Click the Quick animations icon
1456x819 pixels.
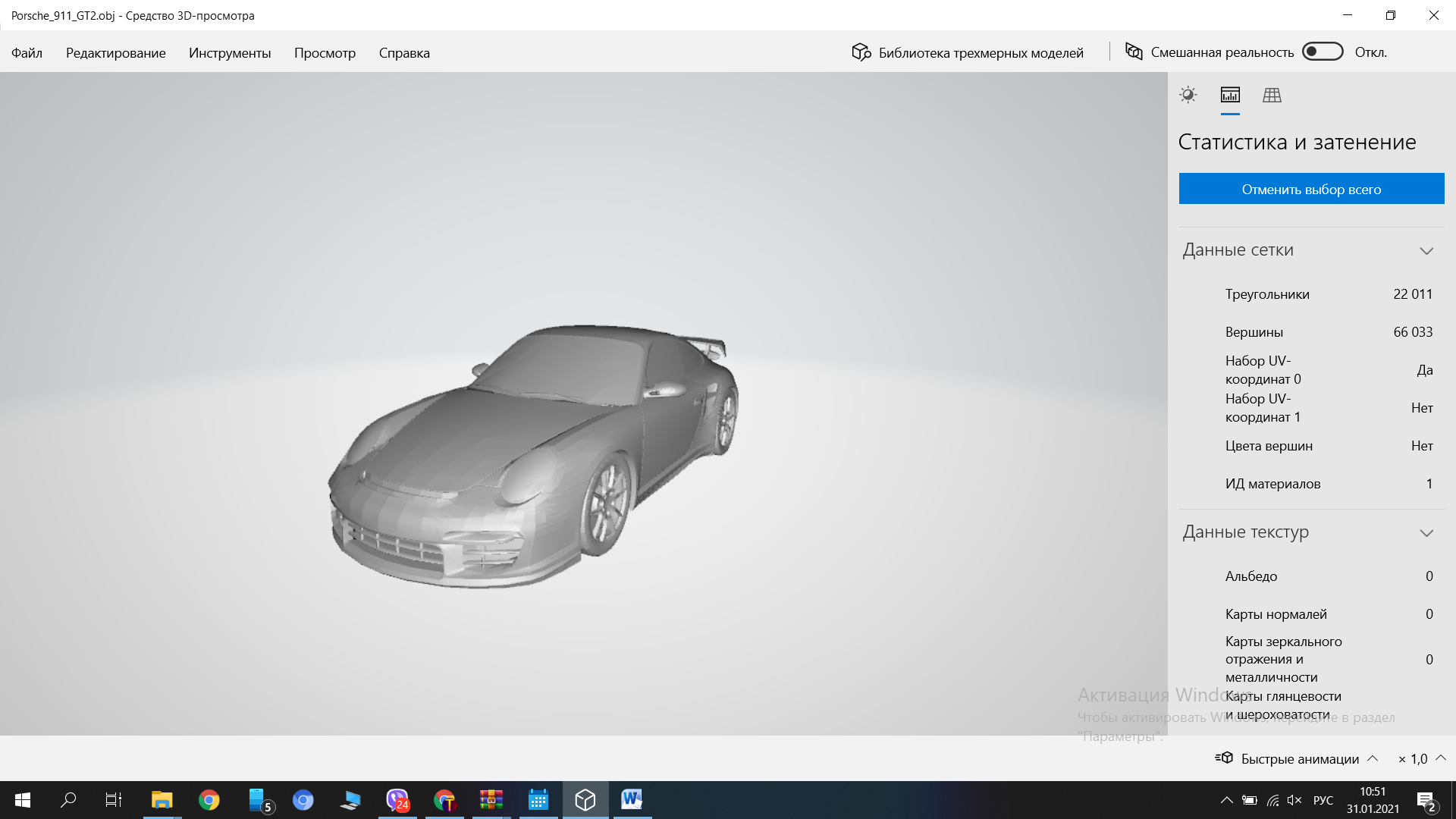tap(1223, 758)
